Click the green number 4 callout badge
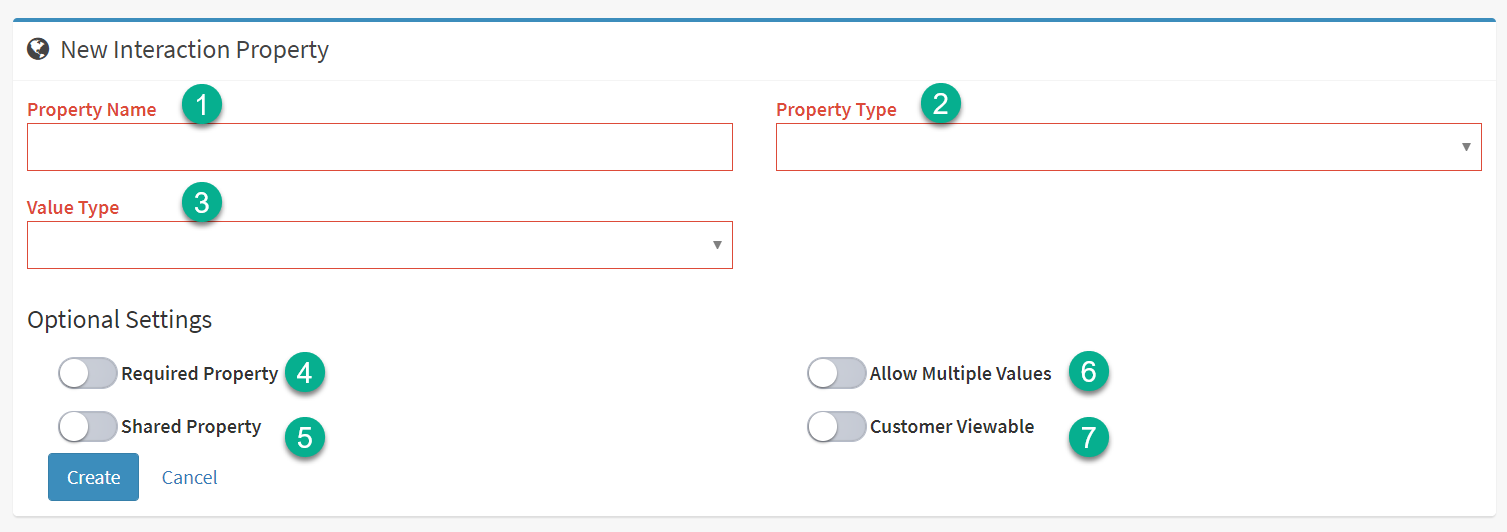Viewport: 1507px width, 532px height. [x=305, y=373]
